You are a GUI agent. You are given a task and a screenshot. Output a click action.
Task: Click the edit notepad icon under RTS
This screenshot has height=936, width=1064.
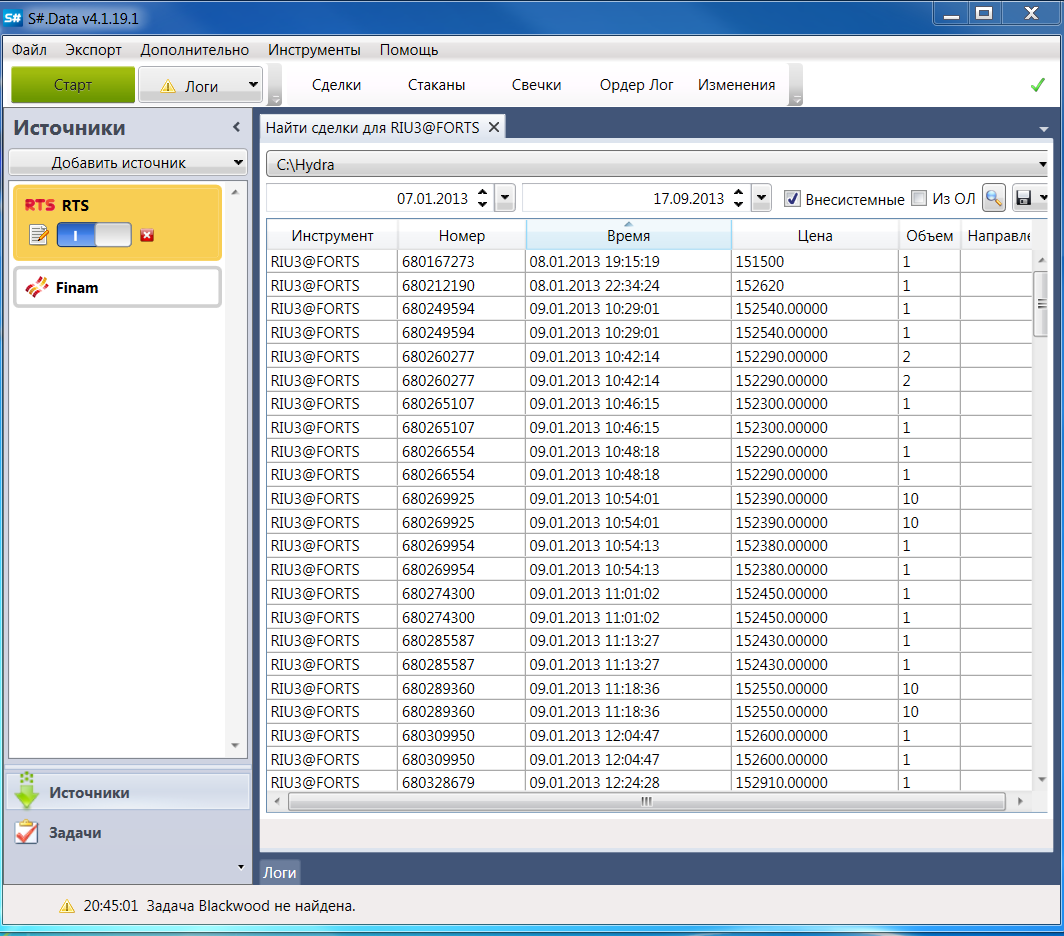[38, 235]
